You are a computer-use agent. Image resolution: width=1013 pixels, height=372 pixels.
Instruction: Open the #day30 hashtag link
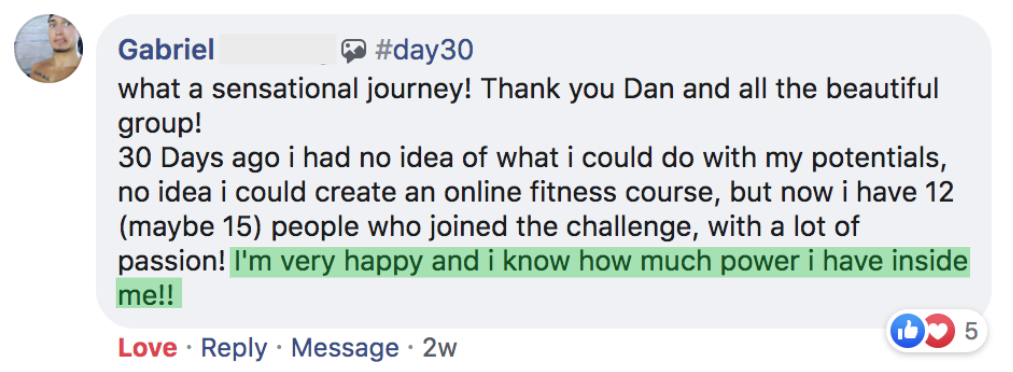[424, 50]
